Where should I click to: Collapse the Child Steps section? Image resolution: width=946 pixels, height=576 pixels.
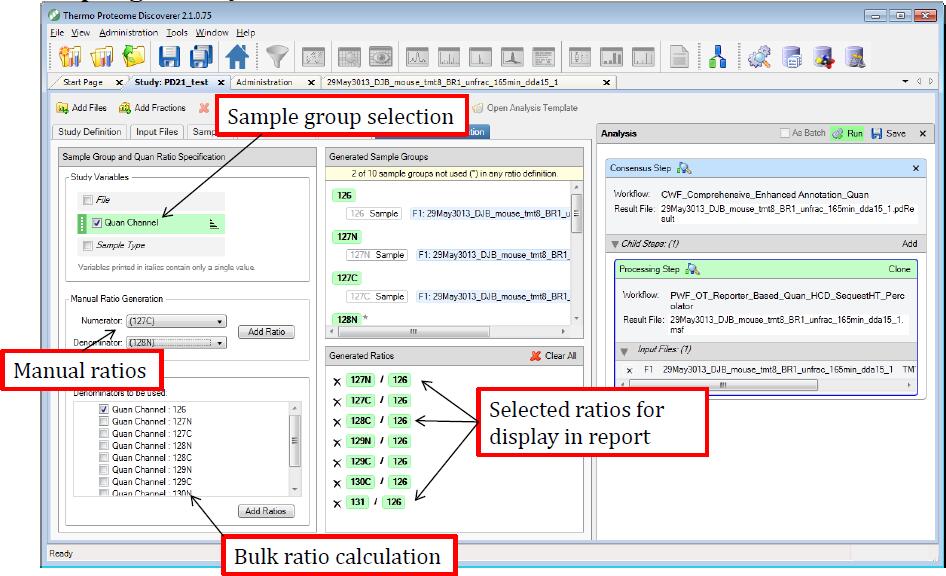coord(614,243)
